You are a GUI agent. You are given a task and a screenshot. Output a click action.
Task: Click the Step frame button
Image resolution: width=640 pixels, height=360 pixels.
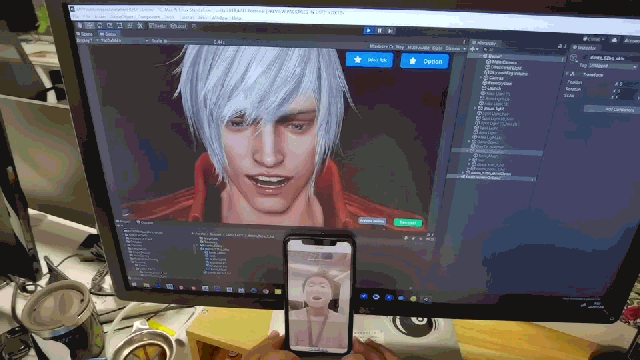[391, 31]
